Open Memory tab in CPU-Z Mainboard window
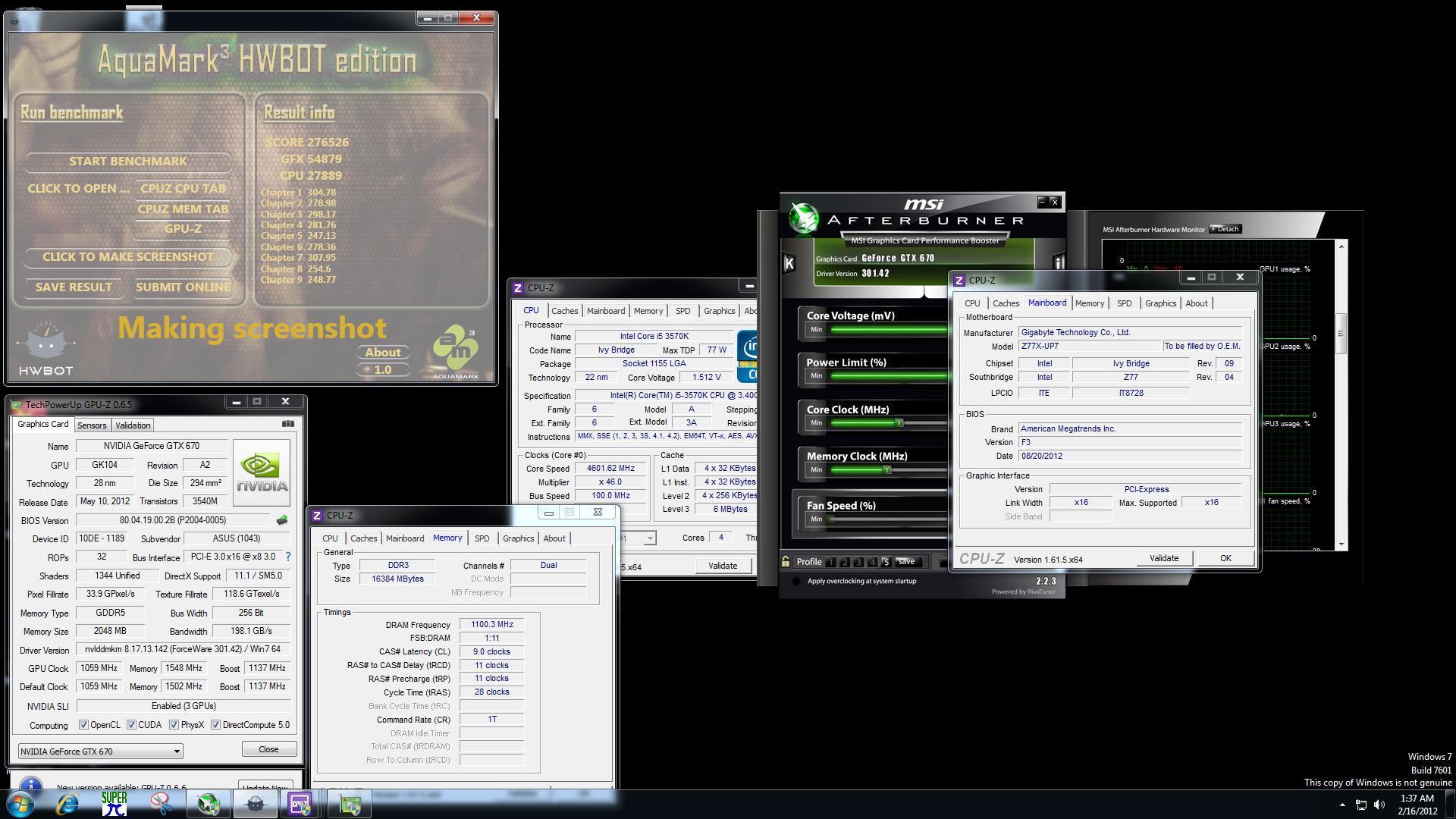The width and height of the screenshot is (1456, 819). coord(1089,303)
